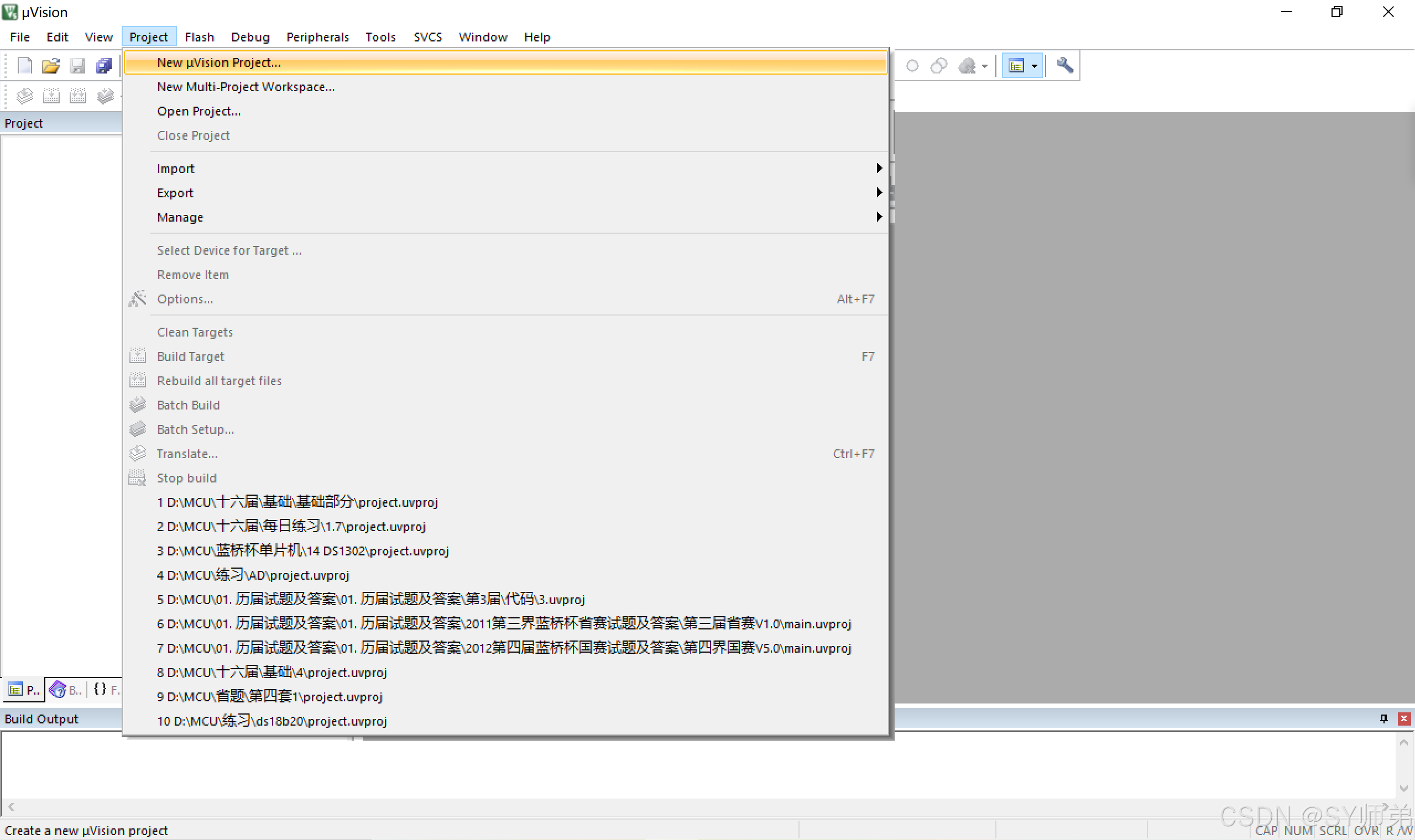Open recent project 8 基础 4 project.uvproj
This screenshot has height=840, width=1415.
tap(505, 673)
